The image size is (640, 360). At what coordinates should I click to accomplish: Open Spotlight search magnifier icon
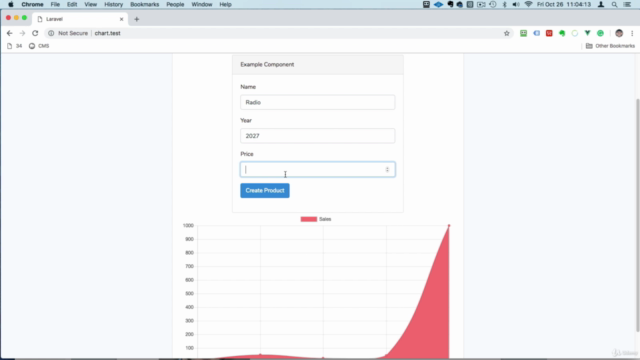click(614, 4)
